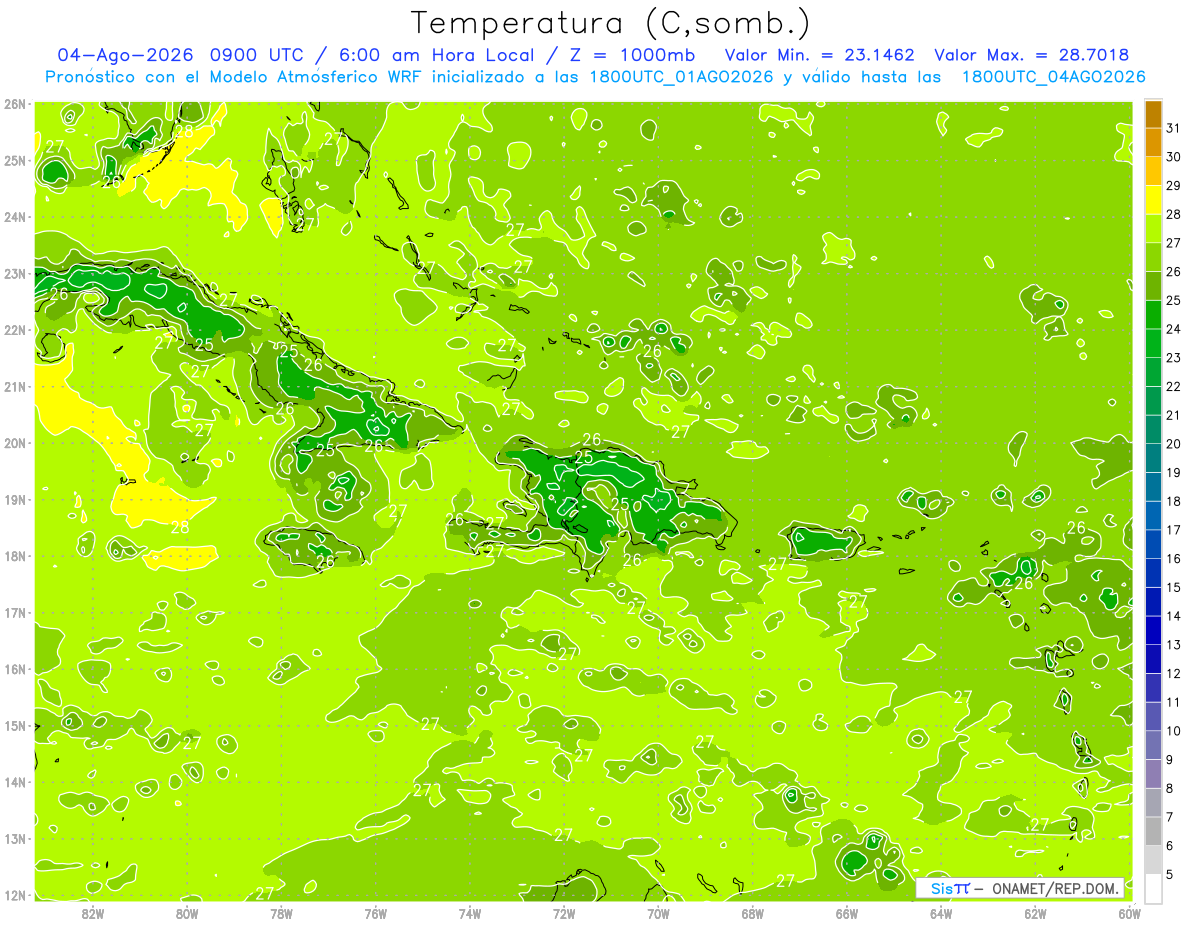
Task: Click longitude label '80W'
Action: pyautogui.click(x=187, y=913)
